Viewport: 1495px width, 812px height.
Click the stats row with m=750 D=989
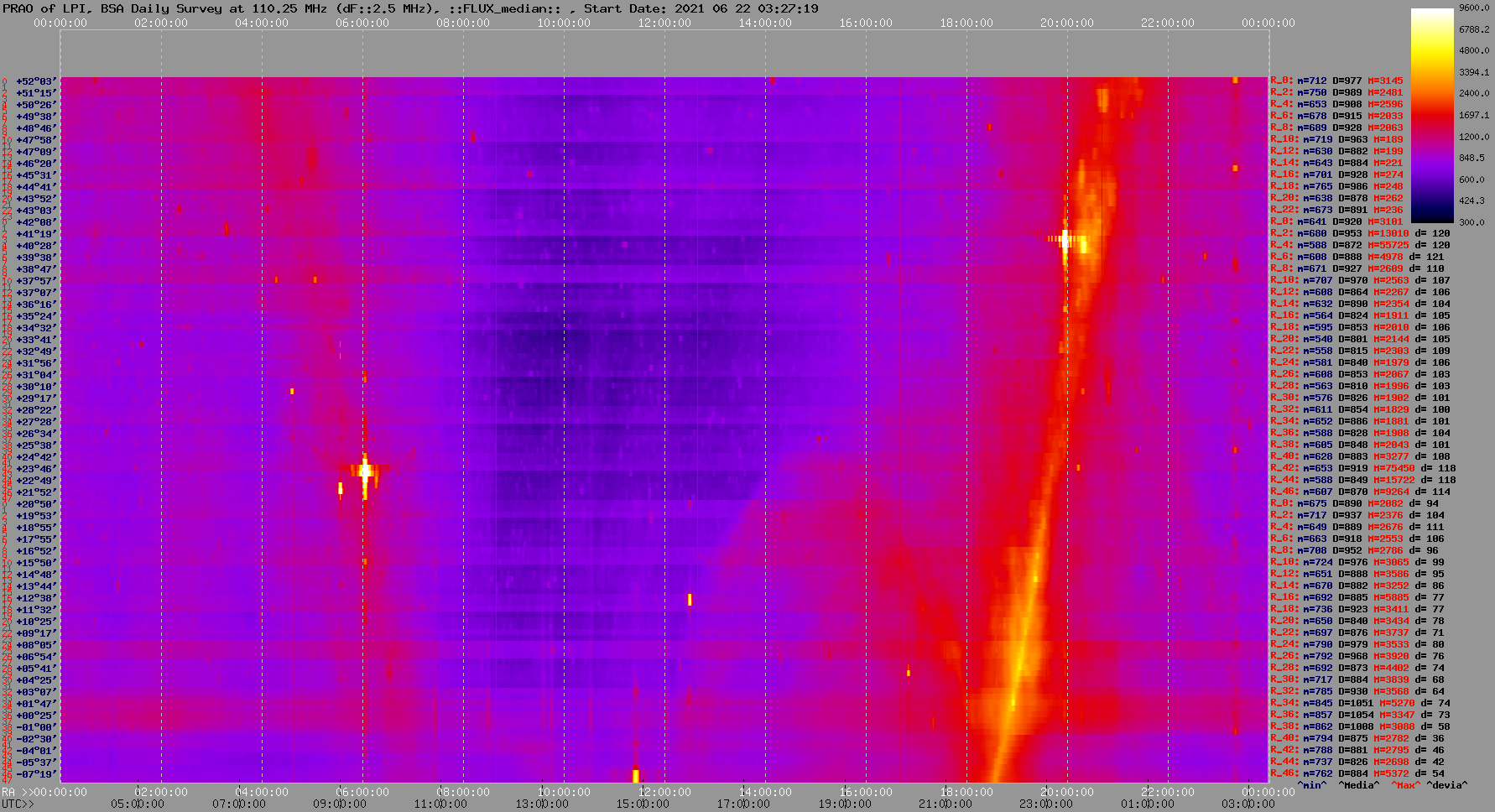[x=1336, y=93]
